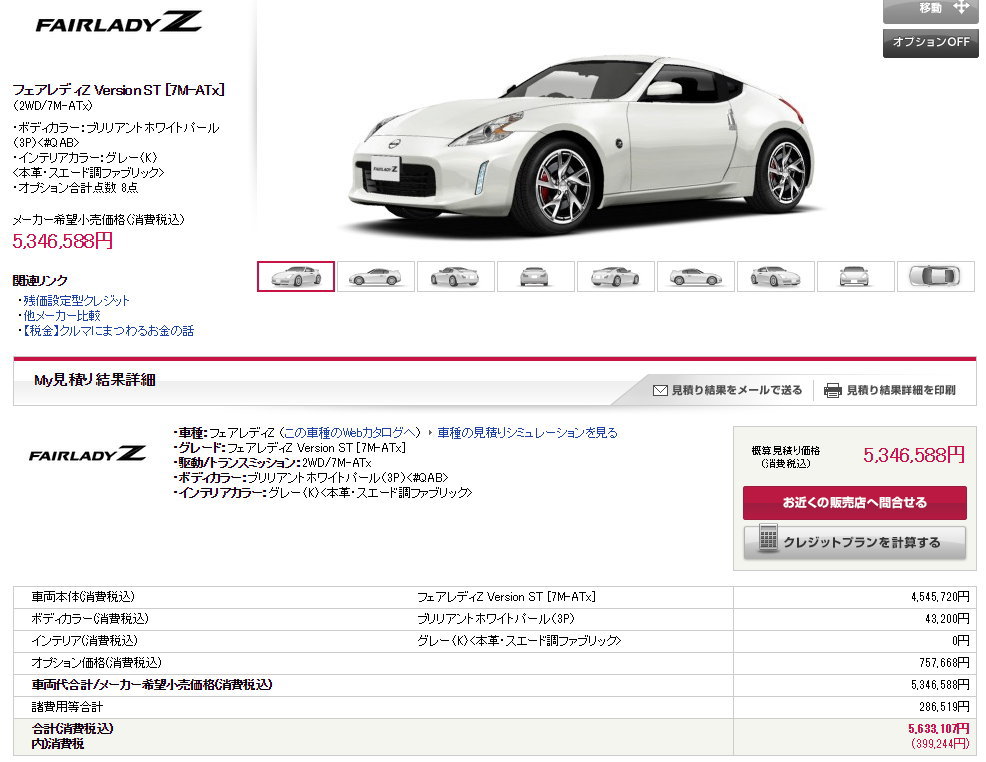Click the 移動 move icon button
Image resolution: width=986 pixels, height=762 pixels.
coord(931,9)
